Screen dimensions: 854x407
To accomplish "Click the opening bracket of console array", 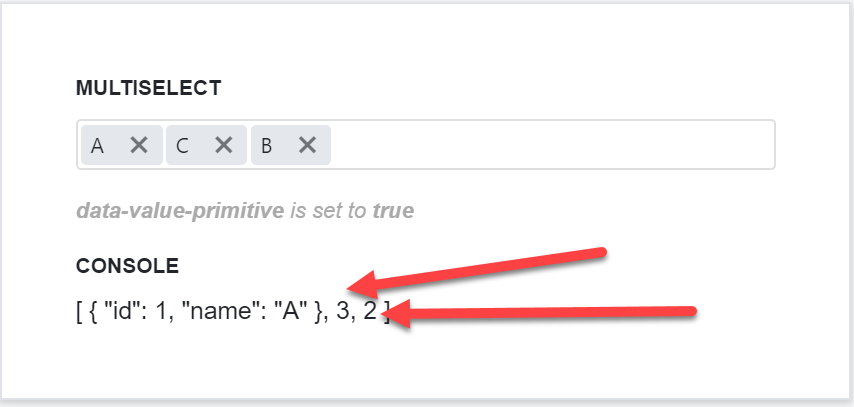I will pyautogui.click(x=79, y=314).
